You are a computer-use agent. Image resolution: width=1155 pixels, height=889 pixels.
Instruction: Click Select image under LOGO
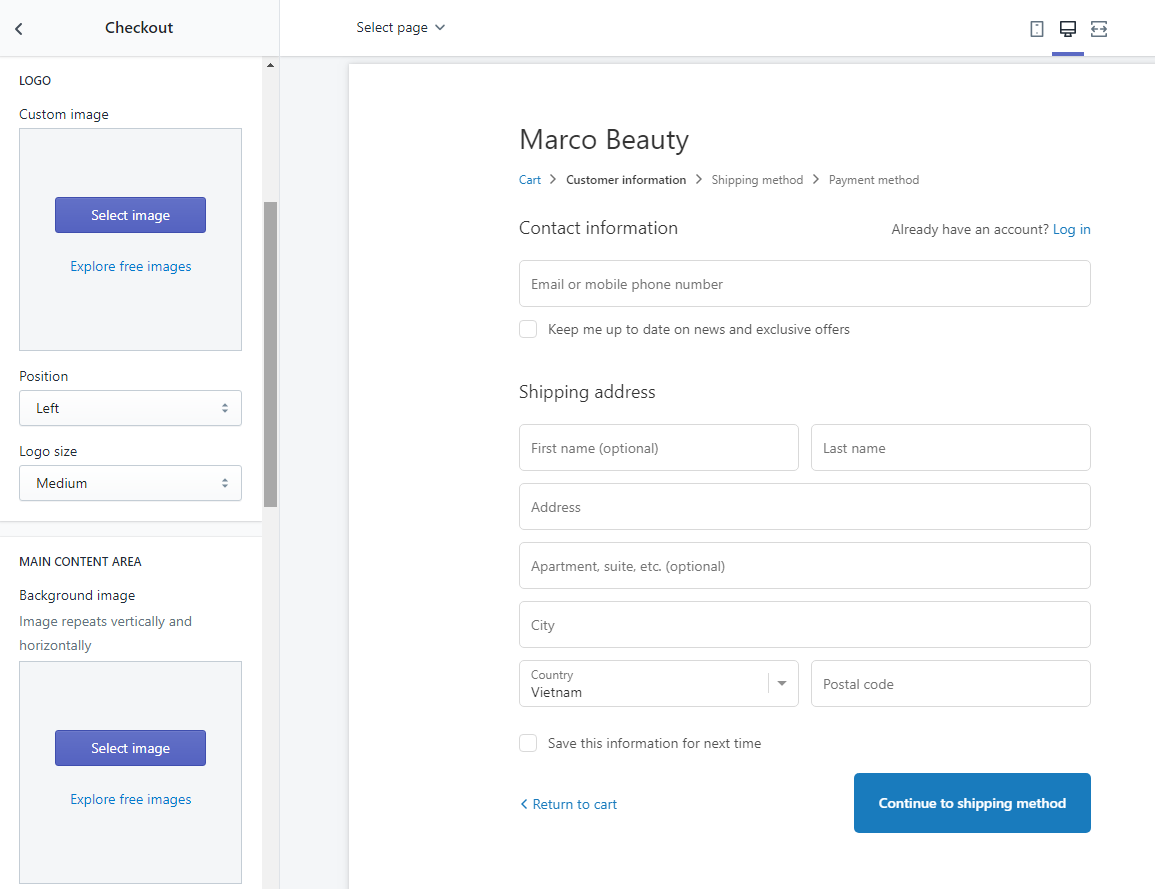coord(130,215)
